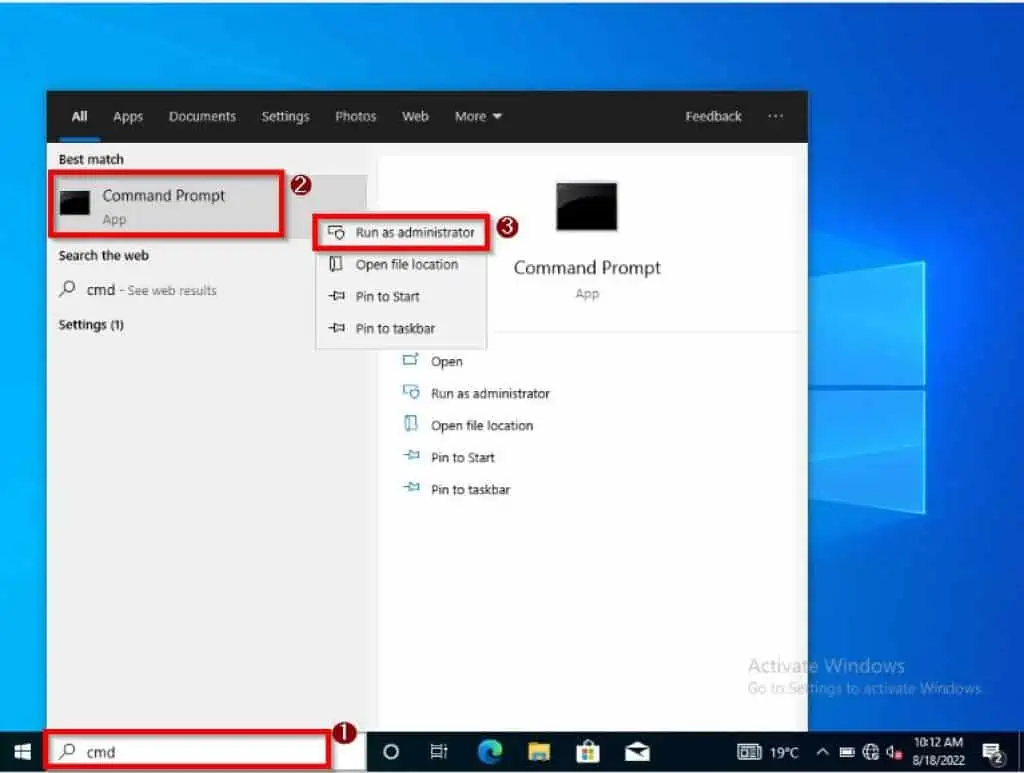
Task: Switch to the Settings search tab
Action: coord(285,116)
